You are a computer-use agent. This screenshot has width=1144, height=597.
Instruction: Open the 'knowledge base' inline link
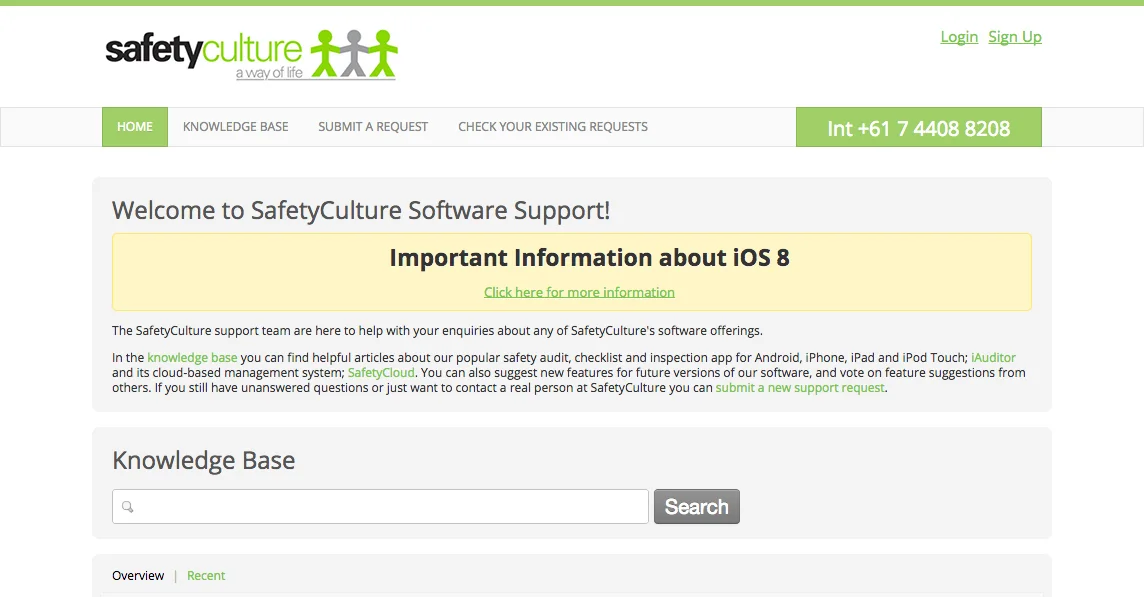(192, 358)
